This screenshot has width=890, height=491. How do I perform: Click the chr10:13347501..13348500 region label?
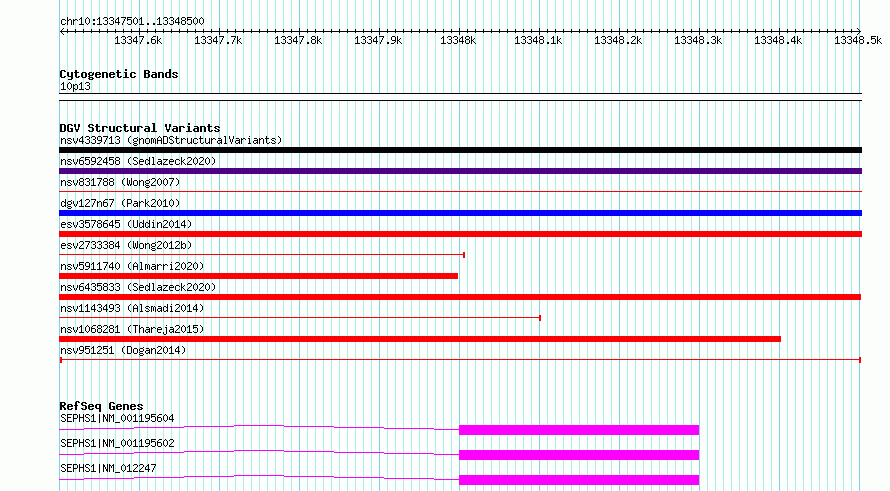pyautogui.click(x=132, y=22)
